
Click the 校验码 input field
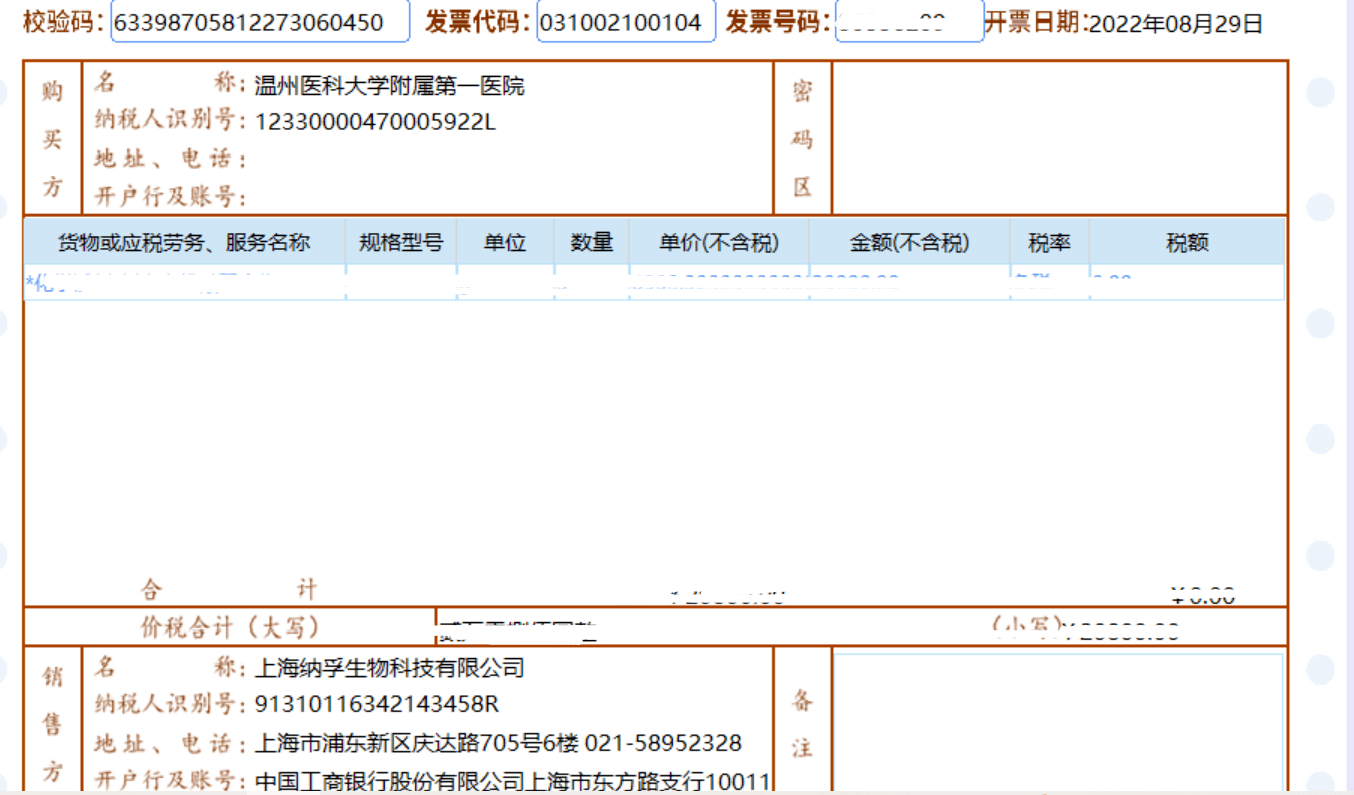259,22
